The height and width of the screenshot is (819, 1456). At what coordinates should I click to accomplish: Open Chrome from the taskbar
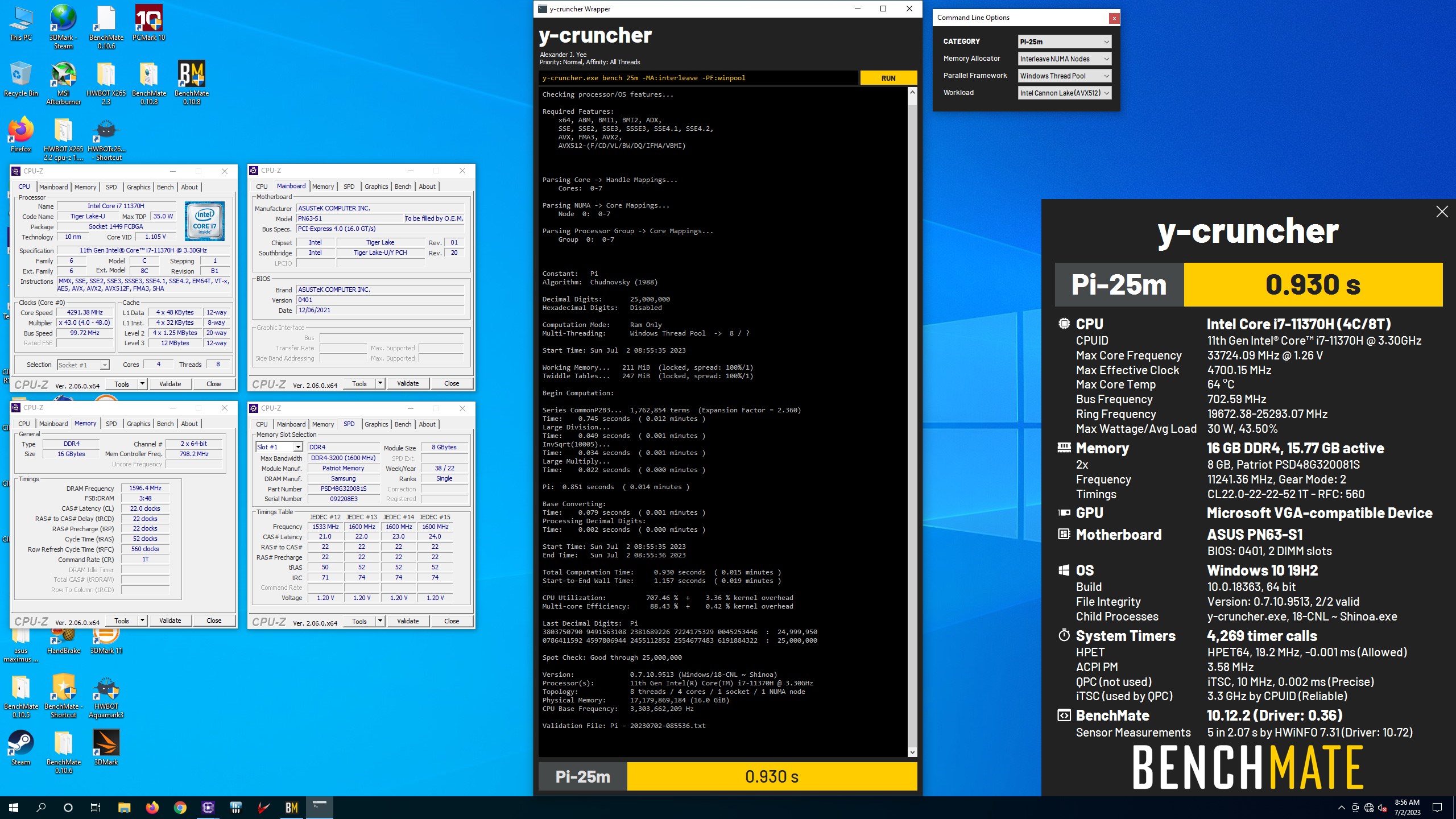180,808
